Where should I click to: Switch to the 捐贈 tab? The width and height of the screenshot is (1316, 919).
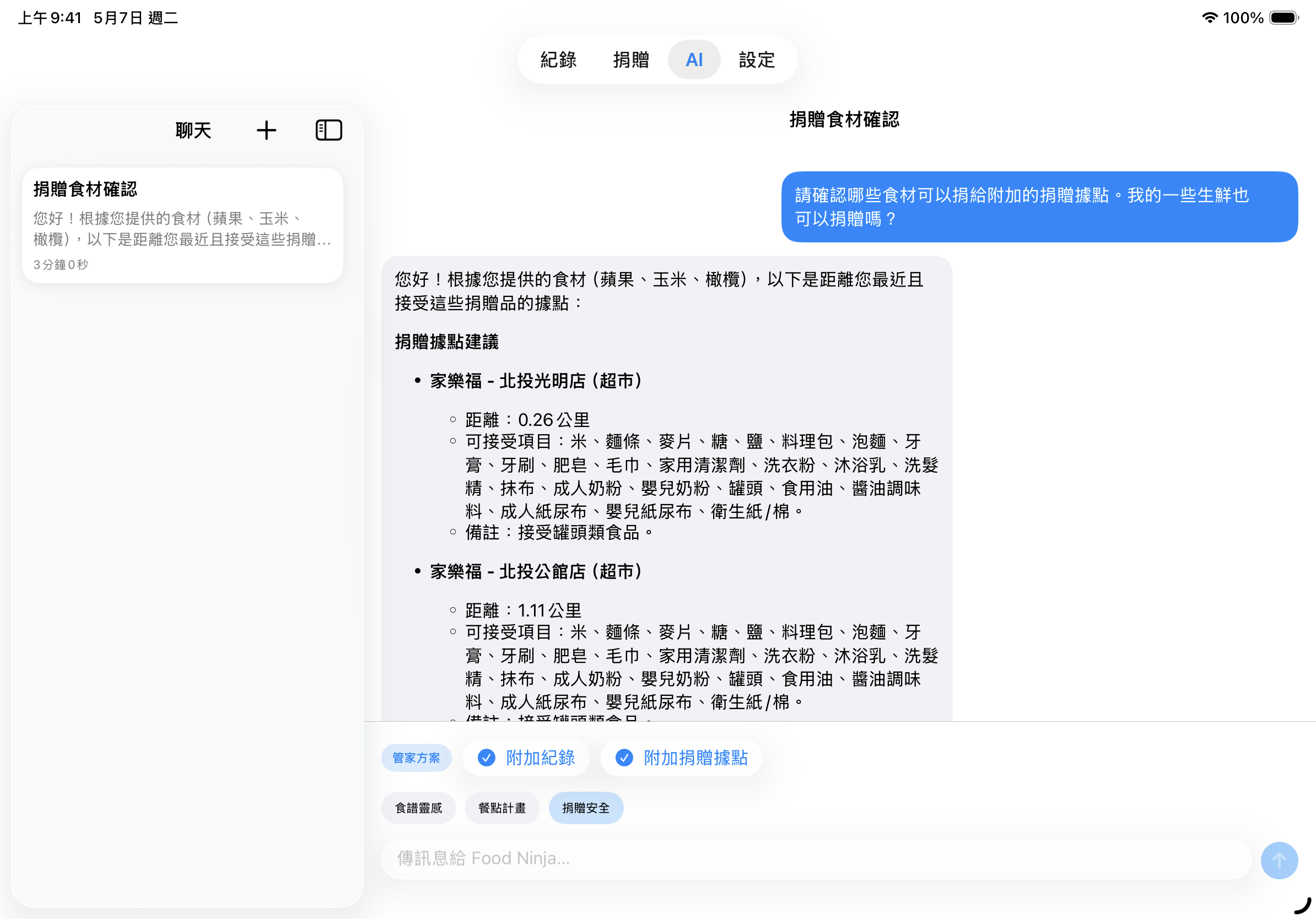[x=630, y=60]
